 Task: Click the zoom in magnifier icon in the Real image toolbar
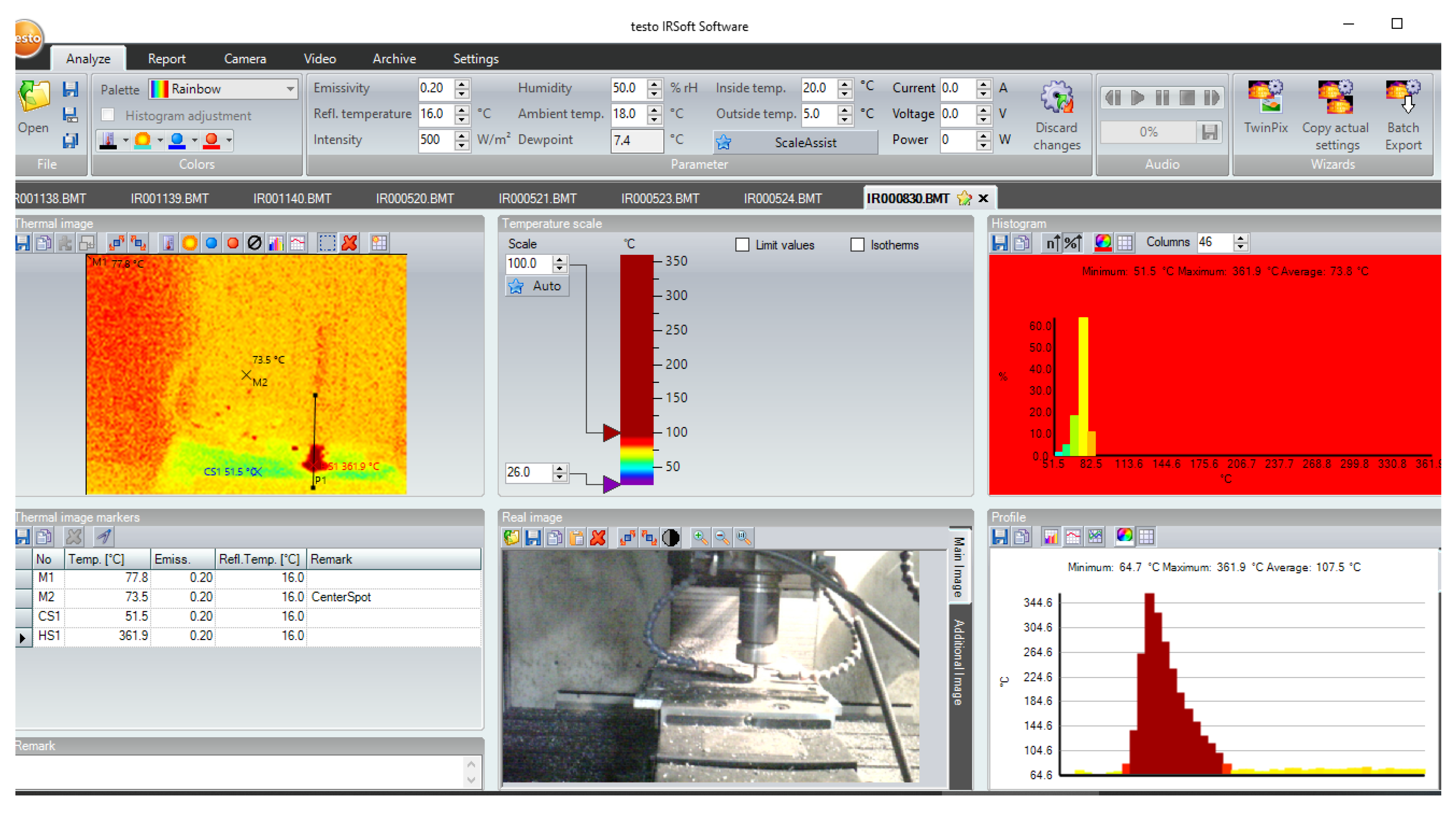[x=700, y=537]
